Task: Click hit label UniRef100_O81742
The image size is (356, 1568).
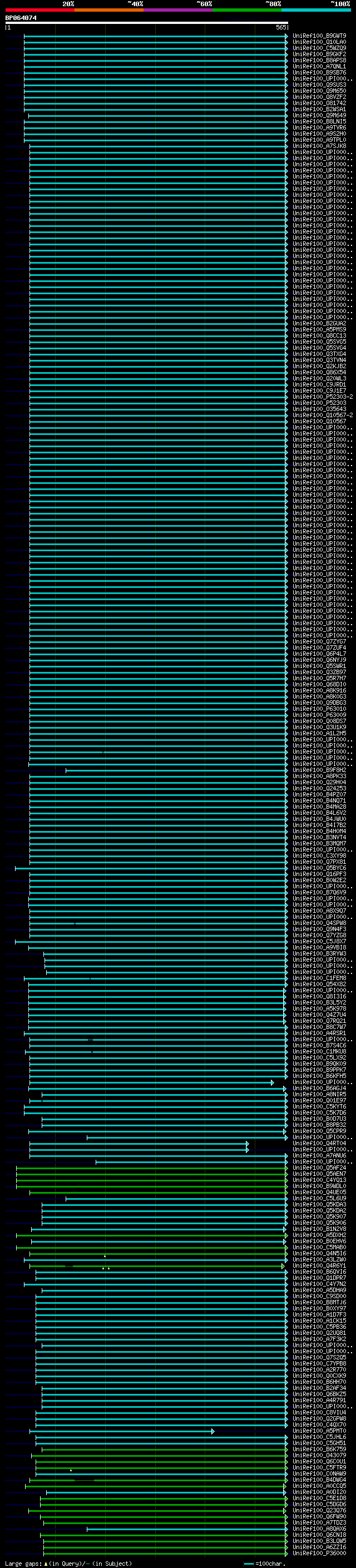Action: [x=319, y=103]
